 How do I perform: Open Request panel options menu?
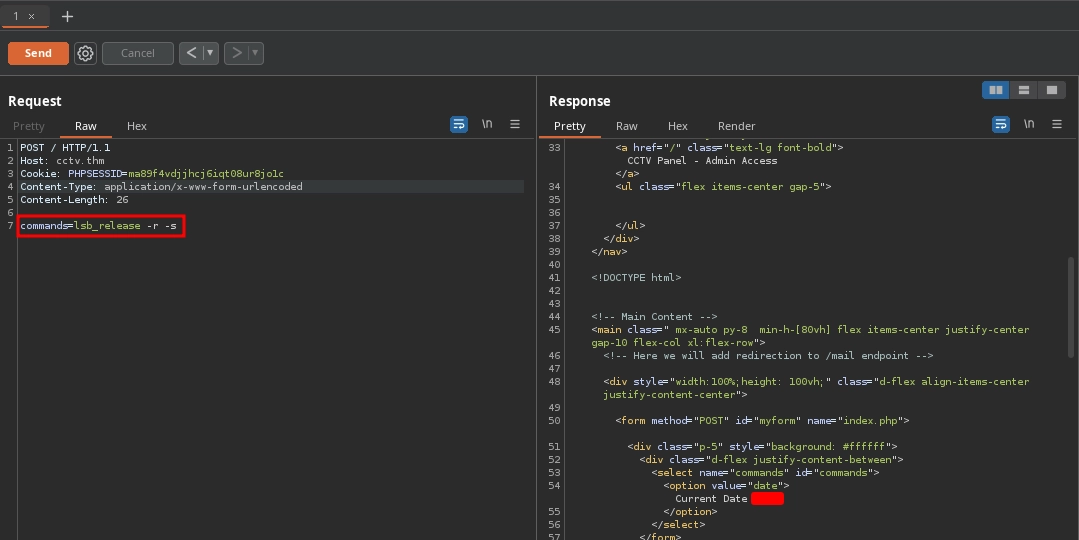click(515, 124)
